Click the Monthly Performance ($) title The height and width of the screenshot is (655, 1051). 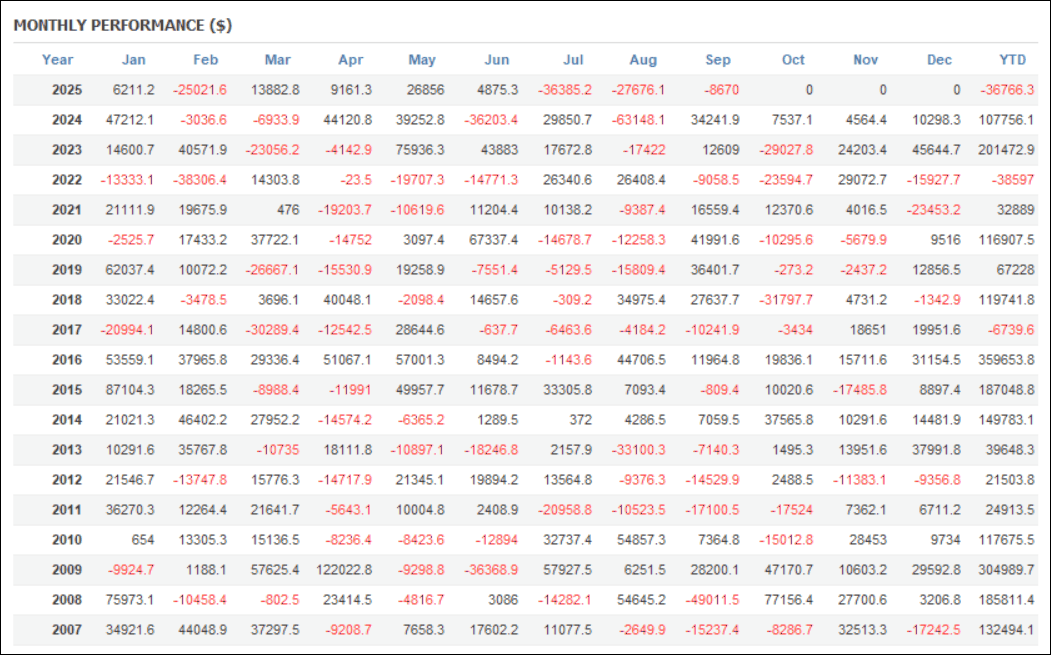point(123,25)
